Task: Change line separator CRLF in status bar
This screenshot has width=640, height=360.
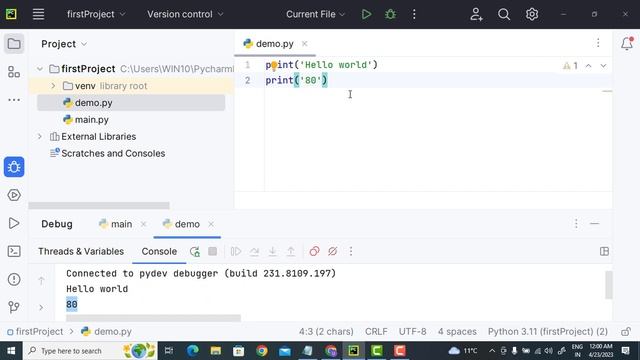Action: pyautogui.click(x=376, y=331)
